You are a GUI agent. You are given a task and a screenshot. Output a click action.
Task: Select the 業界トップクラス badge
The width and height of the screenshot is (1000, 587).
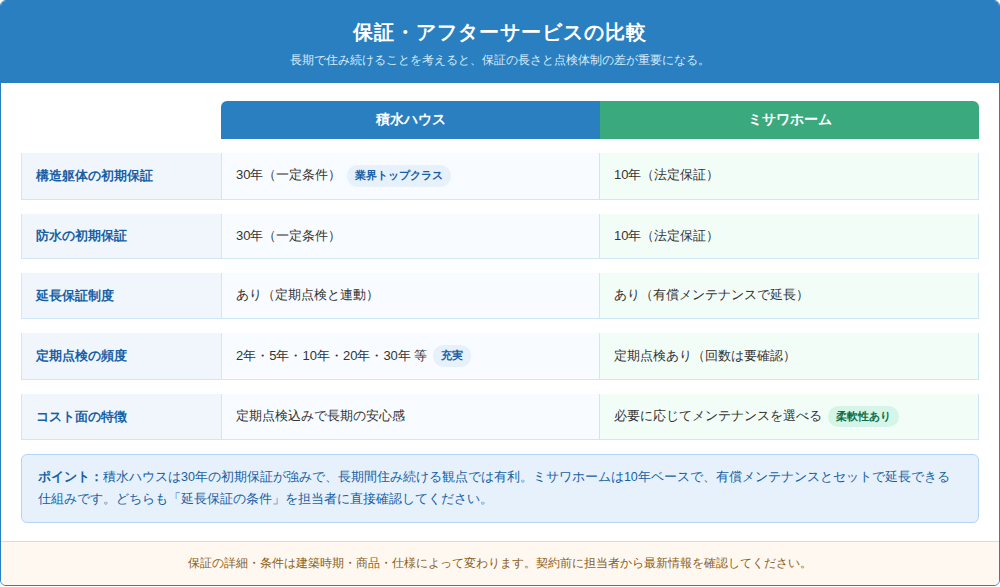[399, 175]
